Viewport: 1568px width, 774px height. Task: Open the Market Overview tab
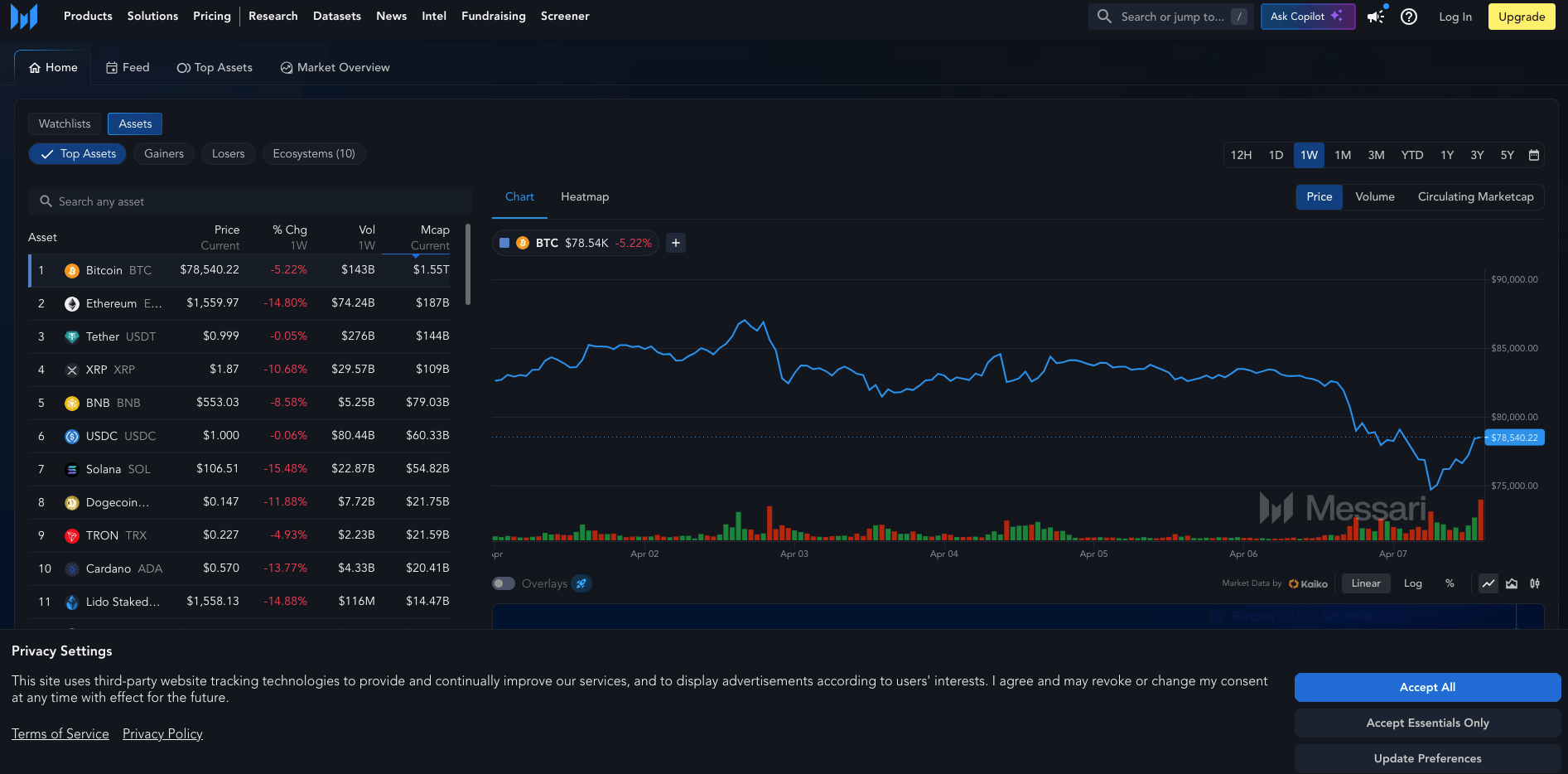tap(335, 68)
